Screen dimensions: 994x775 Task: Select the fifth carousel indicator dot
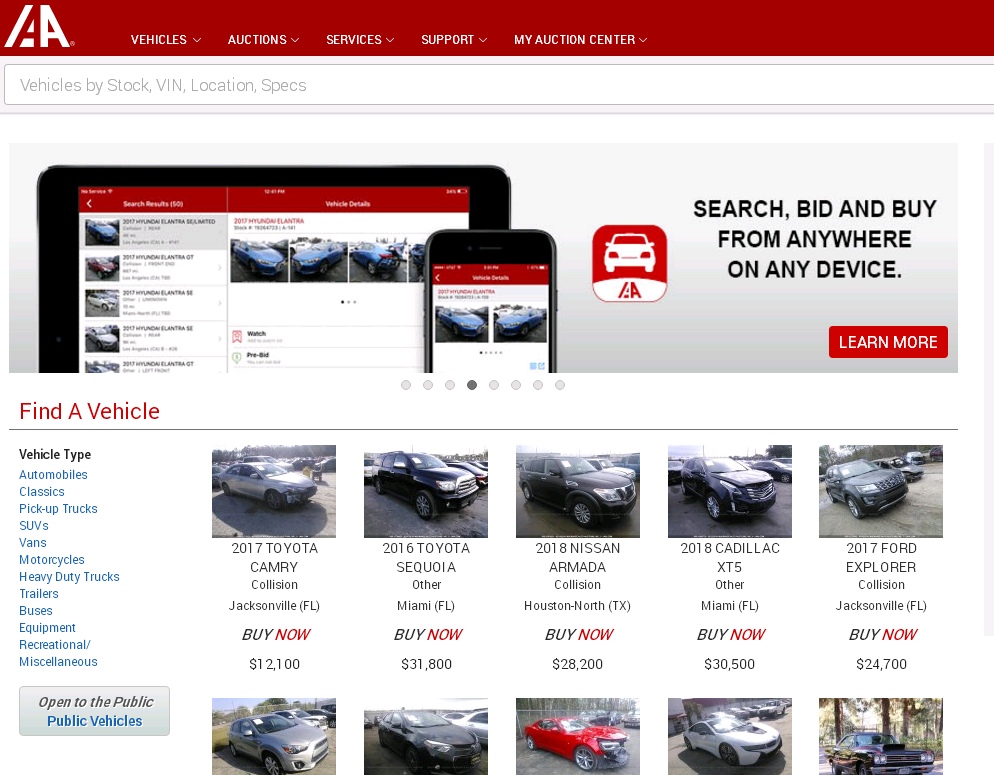point(494,385)
